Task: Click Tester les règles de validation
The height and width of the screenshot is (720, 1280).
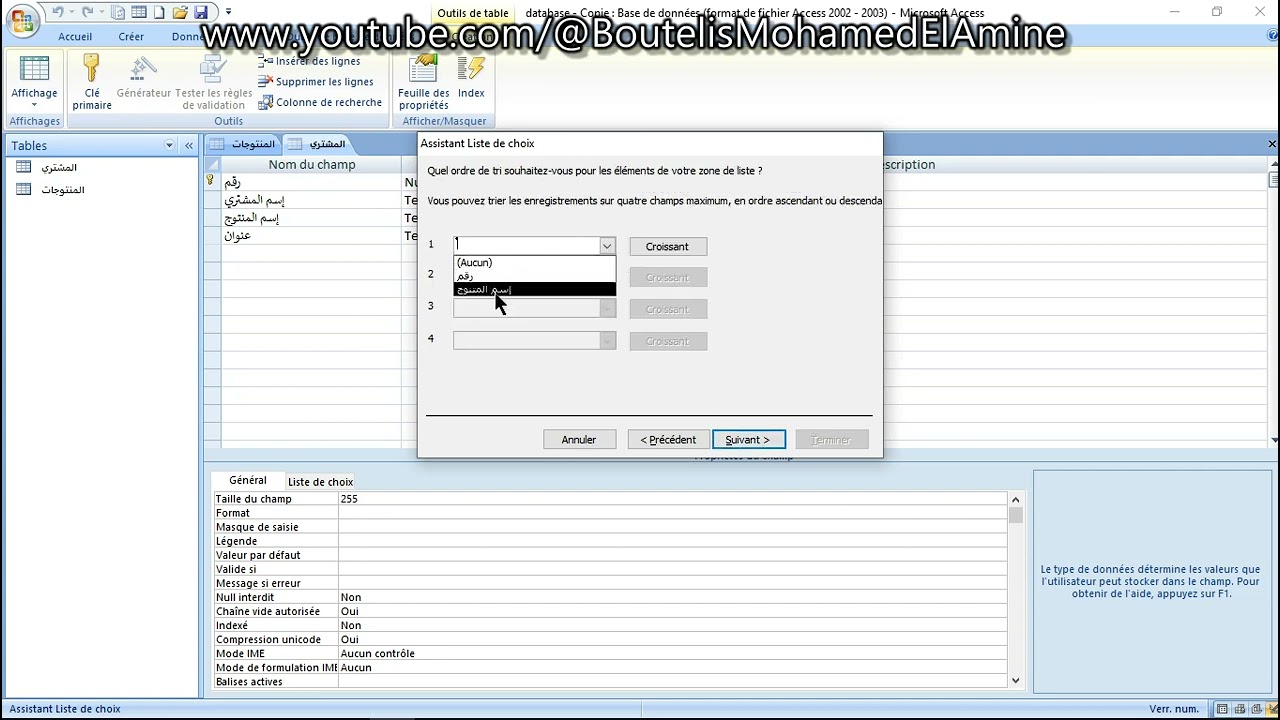Action: 213,82
